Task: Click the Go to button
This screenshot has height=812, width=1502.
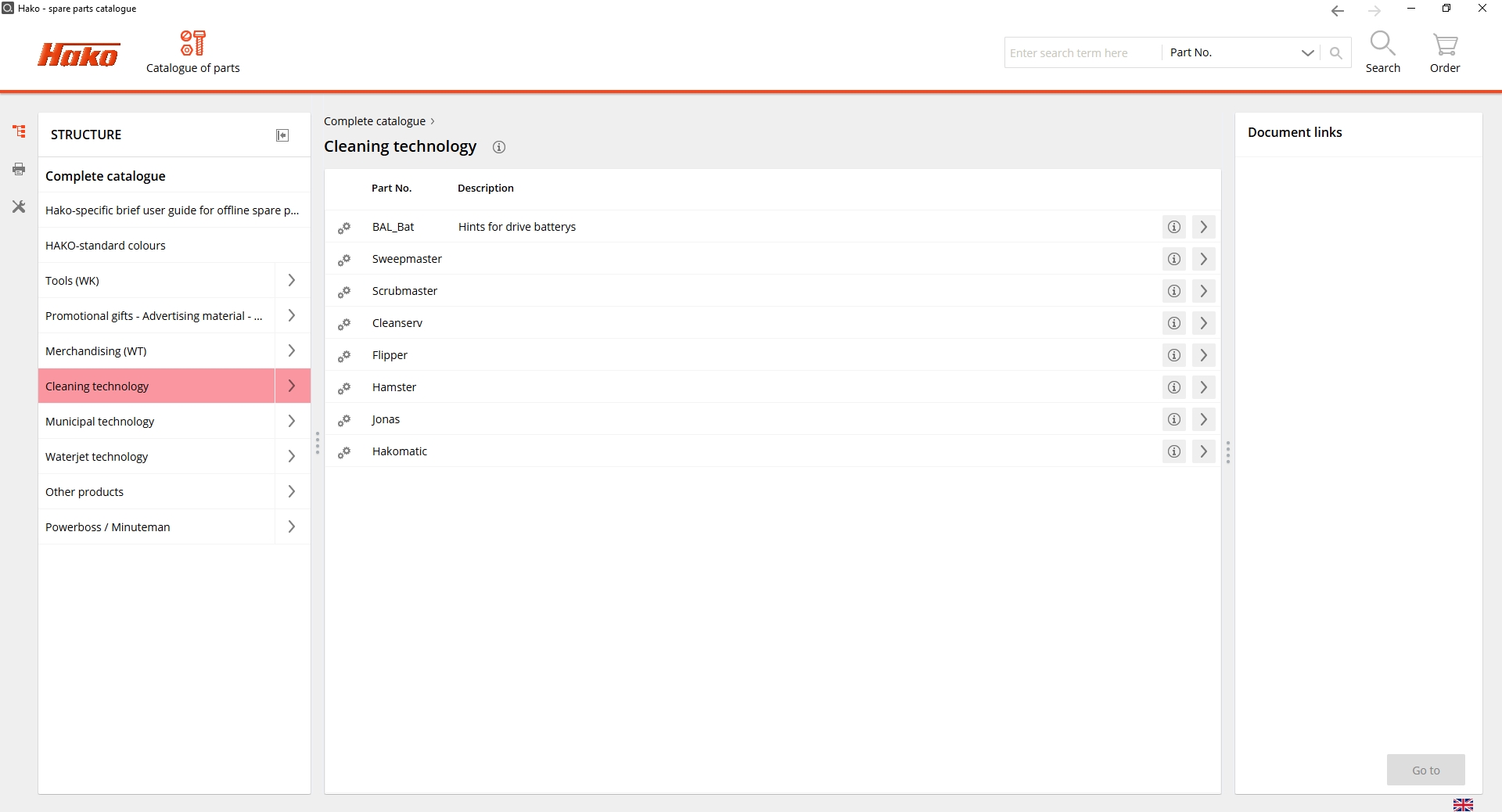Action: pyautogui.click(x=1425, y=770)
